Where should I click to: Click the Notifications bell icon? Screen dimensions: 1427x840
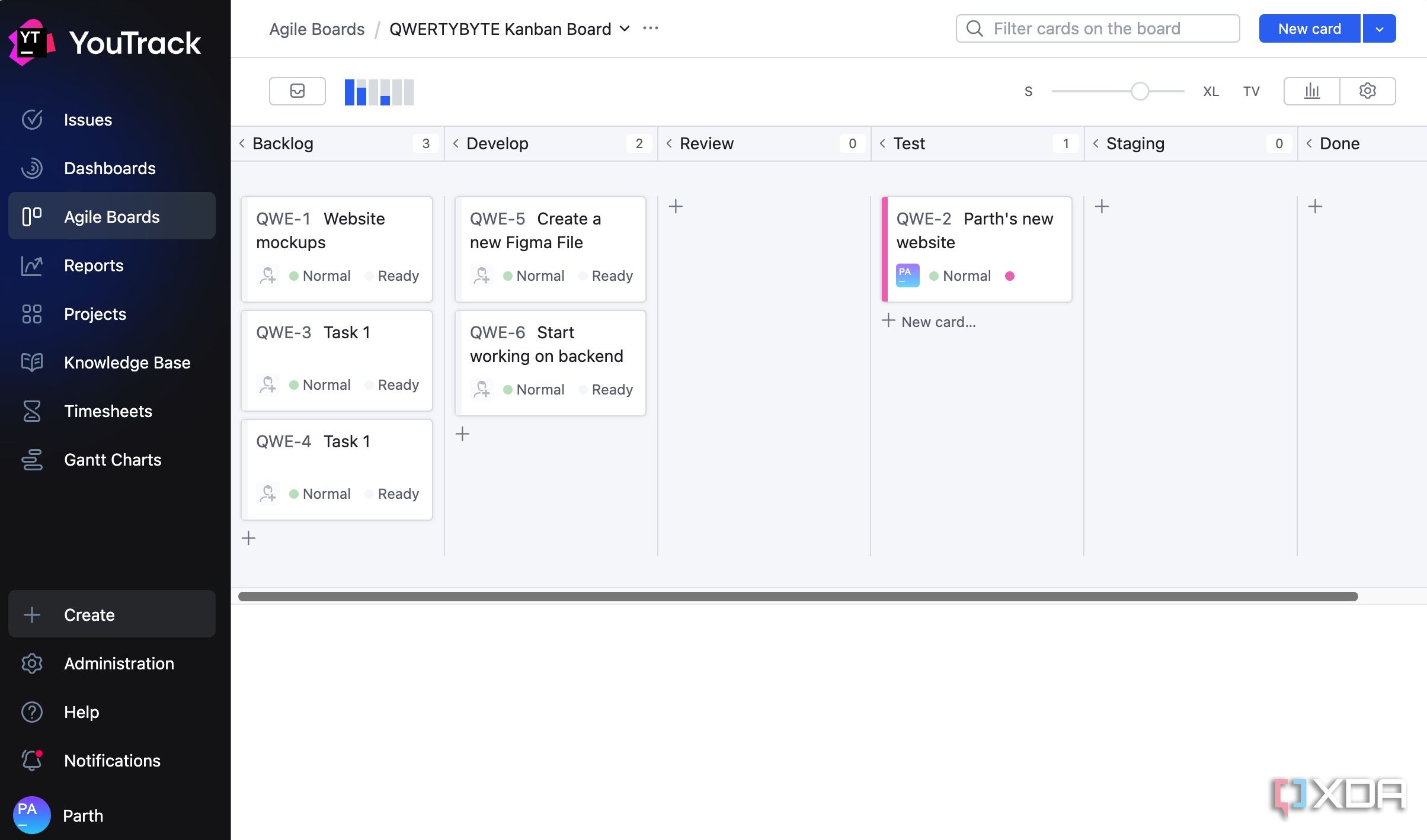pyautogui.click(x=32, y=760)
